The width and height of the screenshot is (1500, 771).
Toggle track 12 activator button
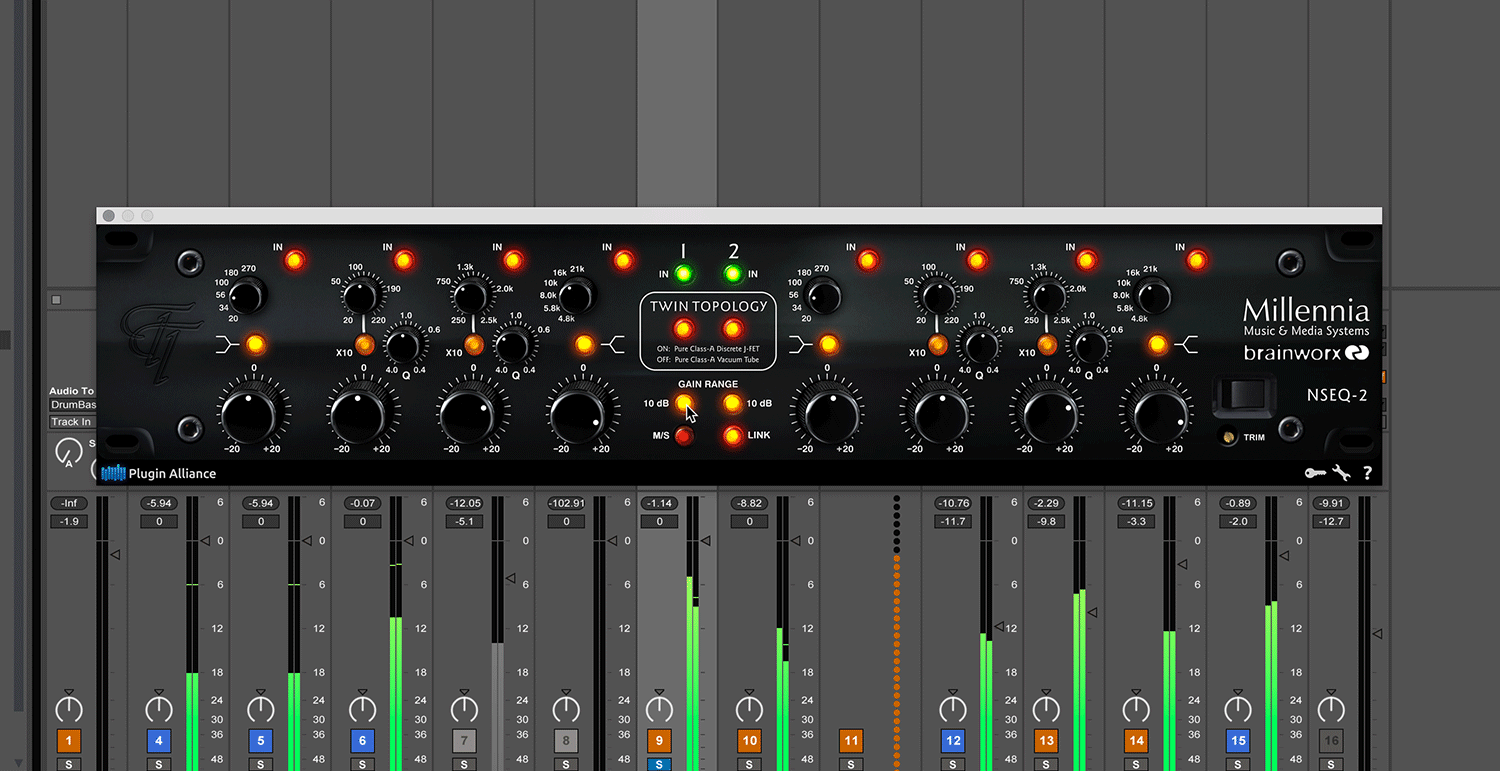(x=953, y=741)
